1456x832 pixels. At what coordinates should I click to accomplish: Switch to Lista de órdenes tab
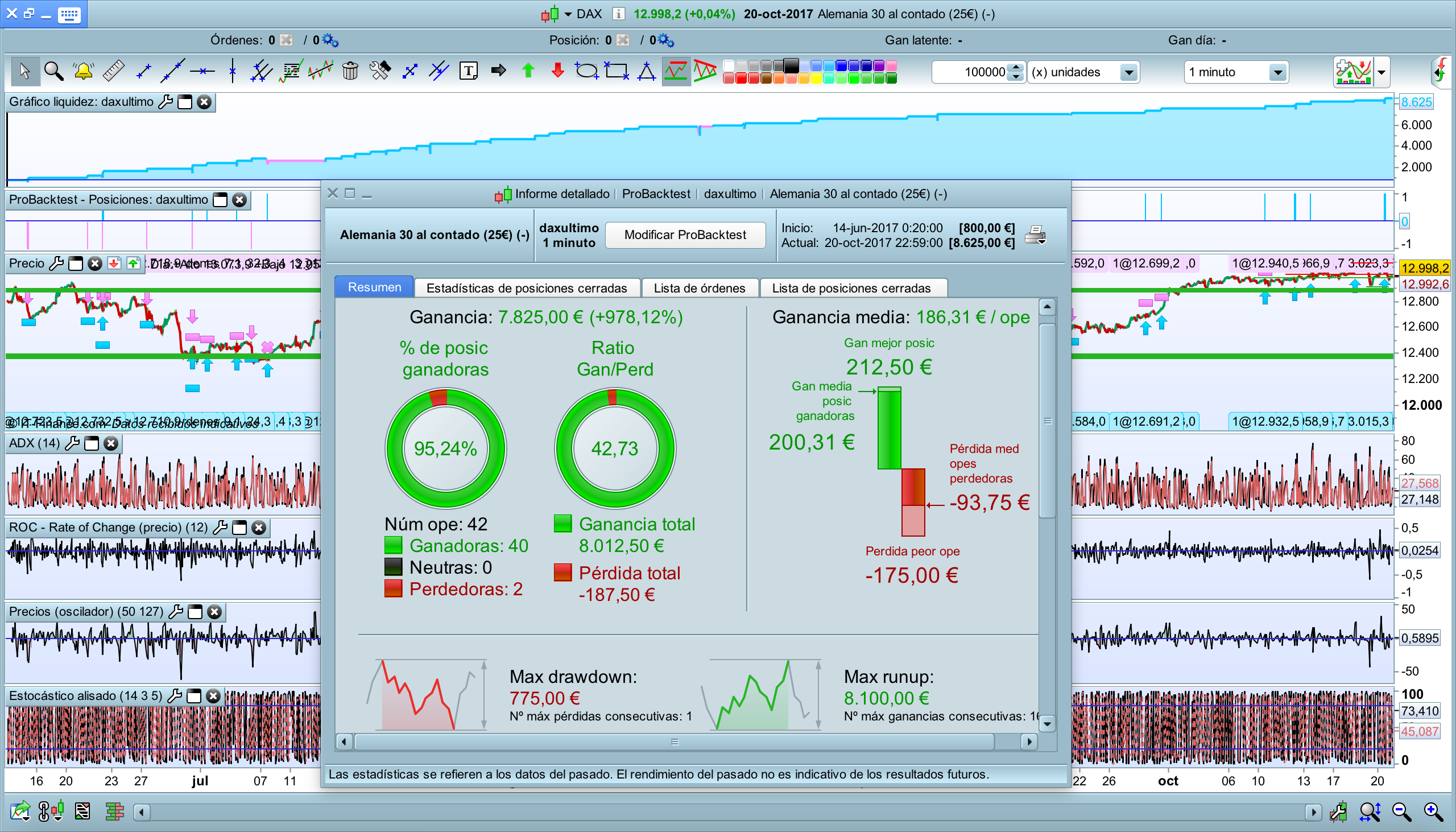(x=700, y=288)
